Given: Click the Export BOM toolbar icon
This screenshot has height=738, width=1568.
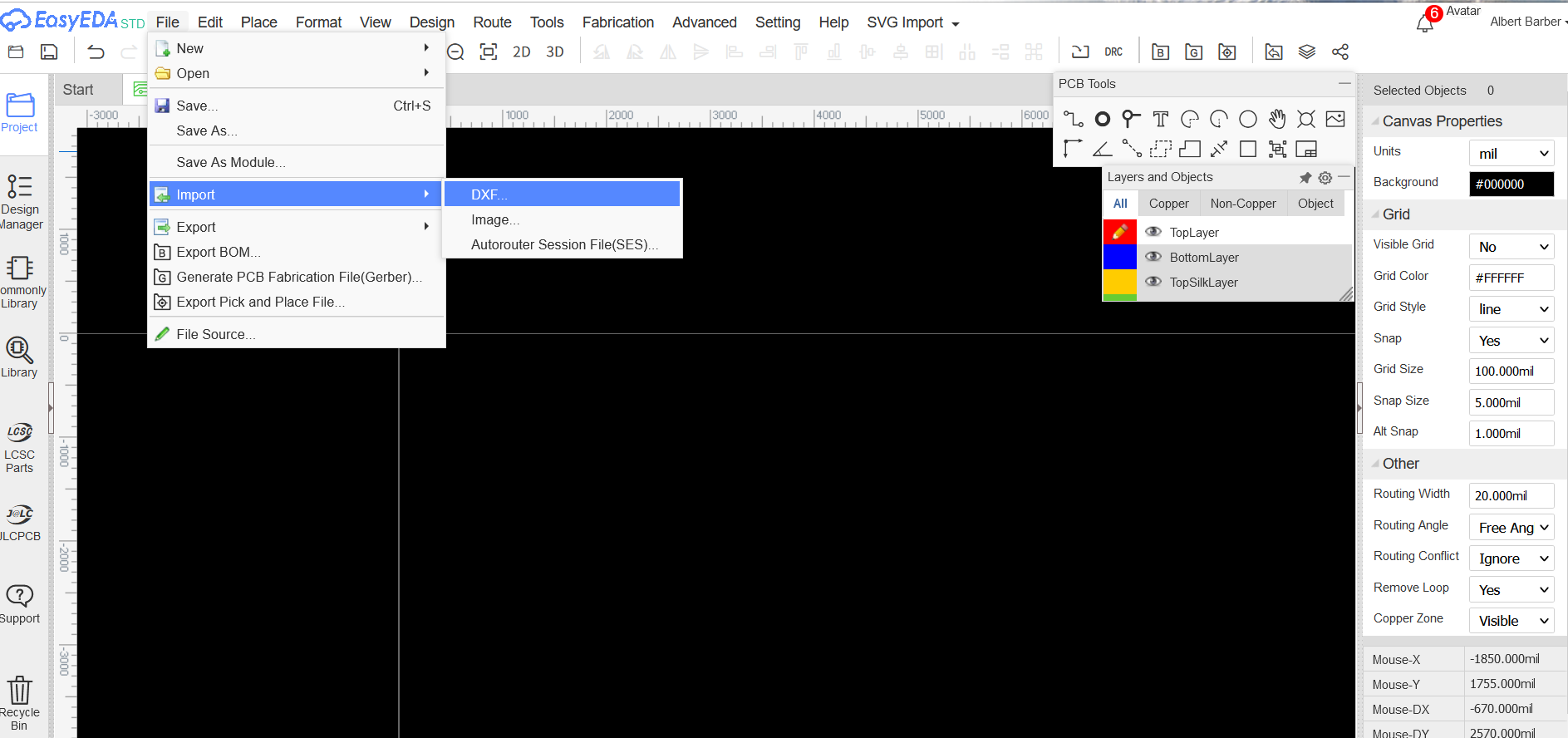Looking at the screenshot, I should coord(1161,52).
